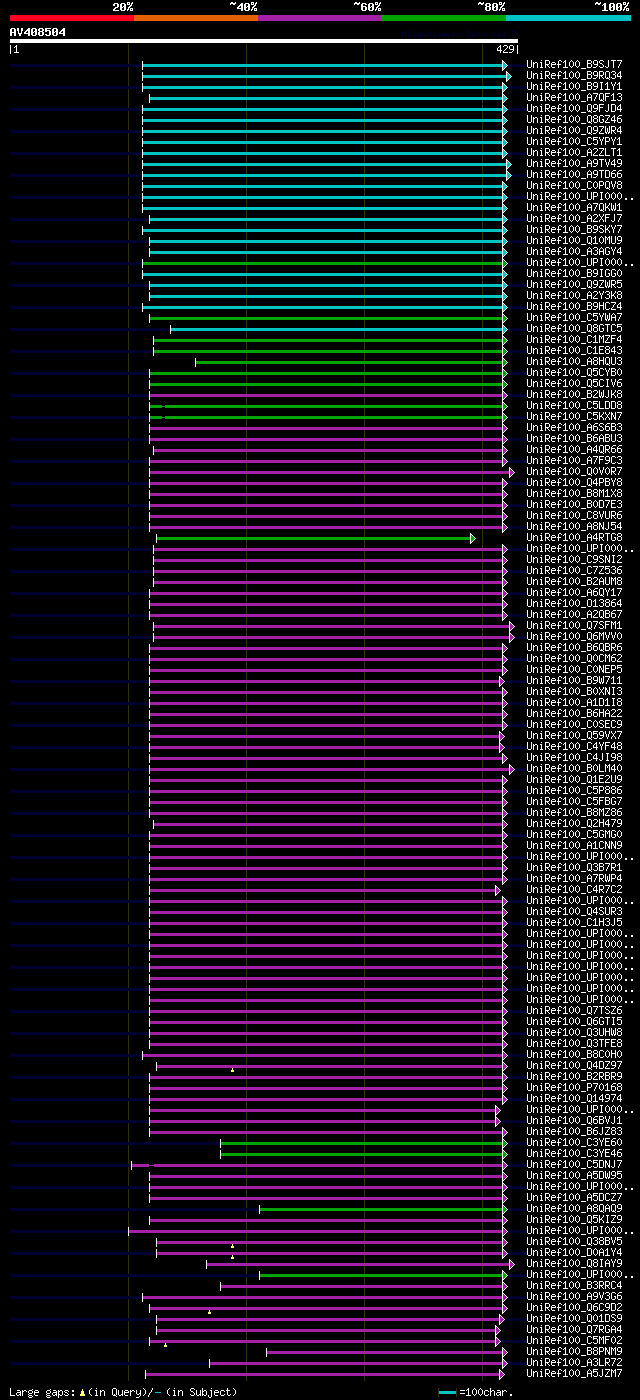The width and height of the screenshot is (640, 1400).
Task: Select label UniRef100_B9SKY7
Action: [x=574, y=229]
